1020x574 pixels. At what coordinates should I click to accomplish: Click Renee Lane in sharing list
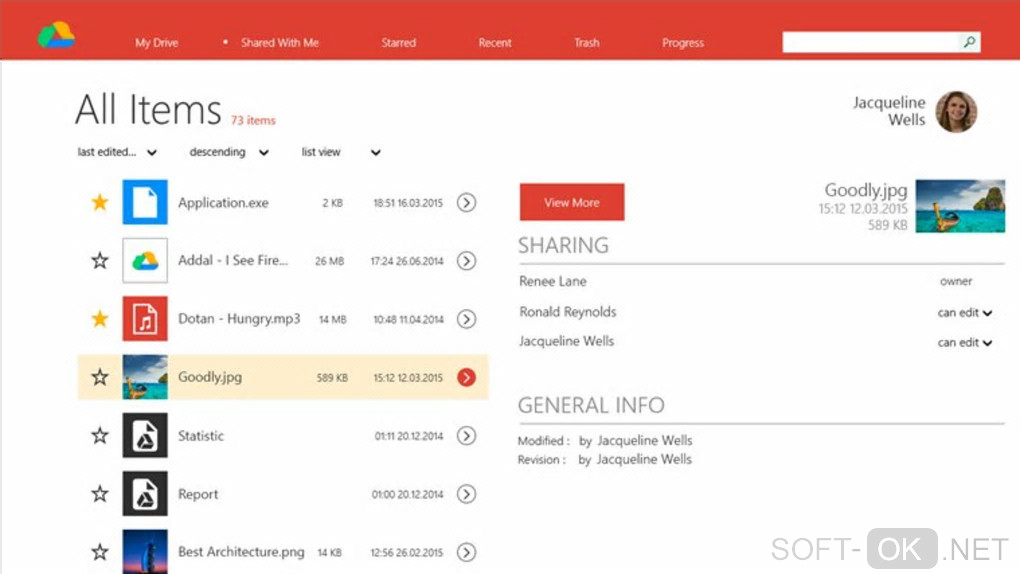[553, 281]
